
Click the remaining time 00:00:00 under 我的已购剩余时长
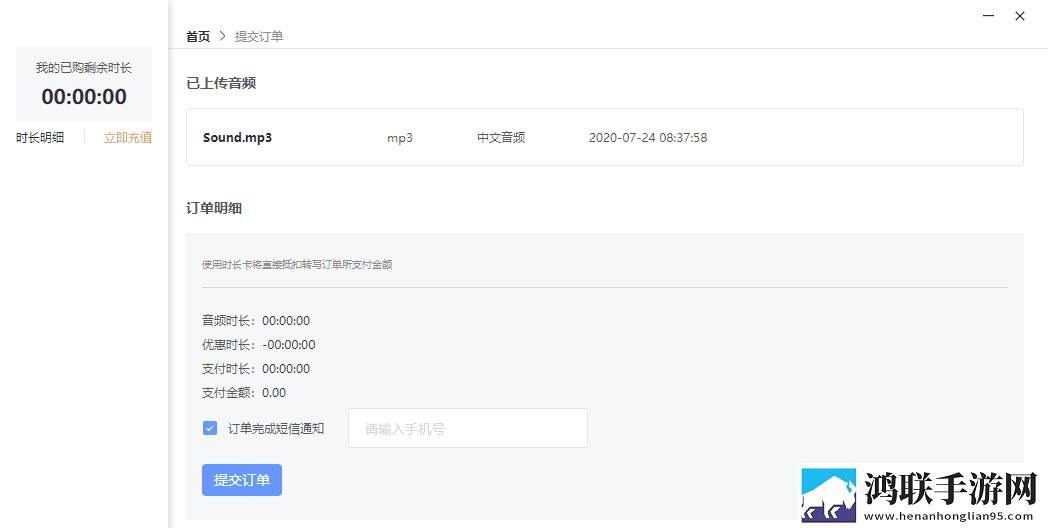pos(84,97)
